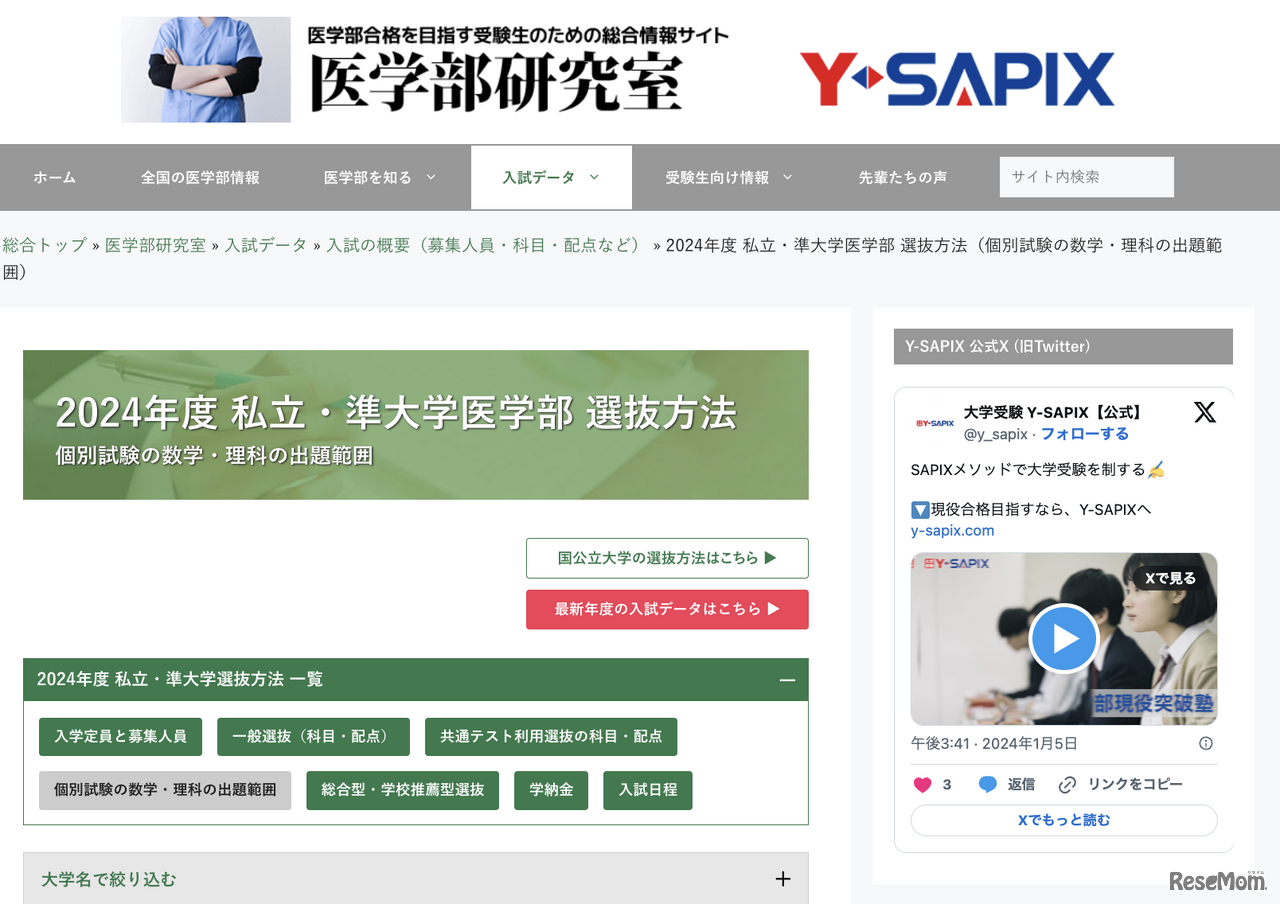Open the tweet info circle icon
This screenshot has height=904, width=1280.
pos(1205,743)
